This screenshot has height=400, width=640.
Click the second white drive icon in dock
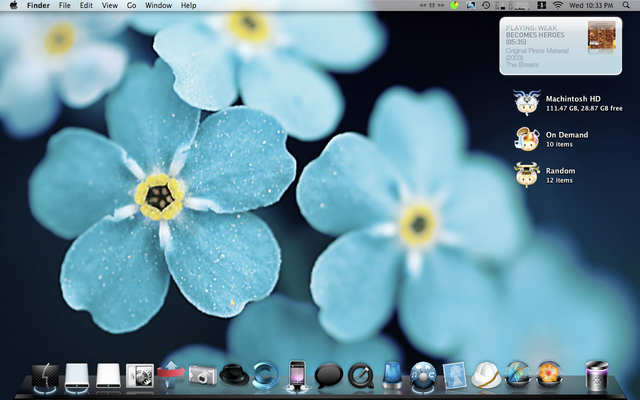(109, 376)
